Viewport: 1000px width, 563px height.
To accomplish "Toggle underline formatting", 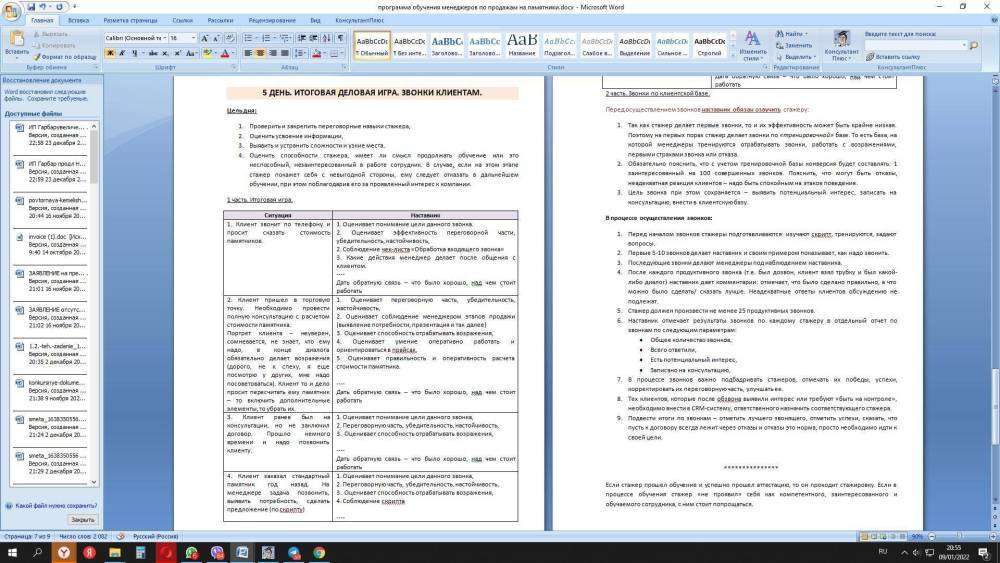I will (135, 53).
